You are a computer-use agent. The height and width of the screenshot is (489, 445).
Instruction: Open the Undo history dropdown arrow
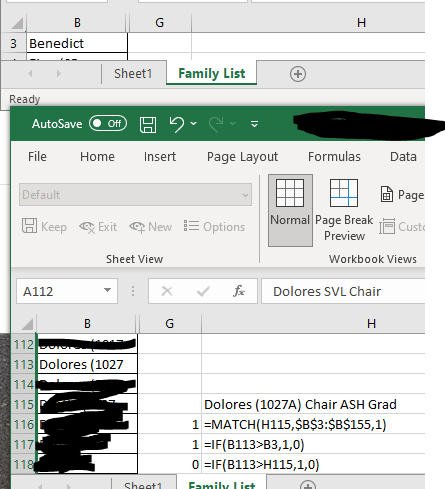(x=193, y=124)
